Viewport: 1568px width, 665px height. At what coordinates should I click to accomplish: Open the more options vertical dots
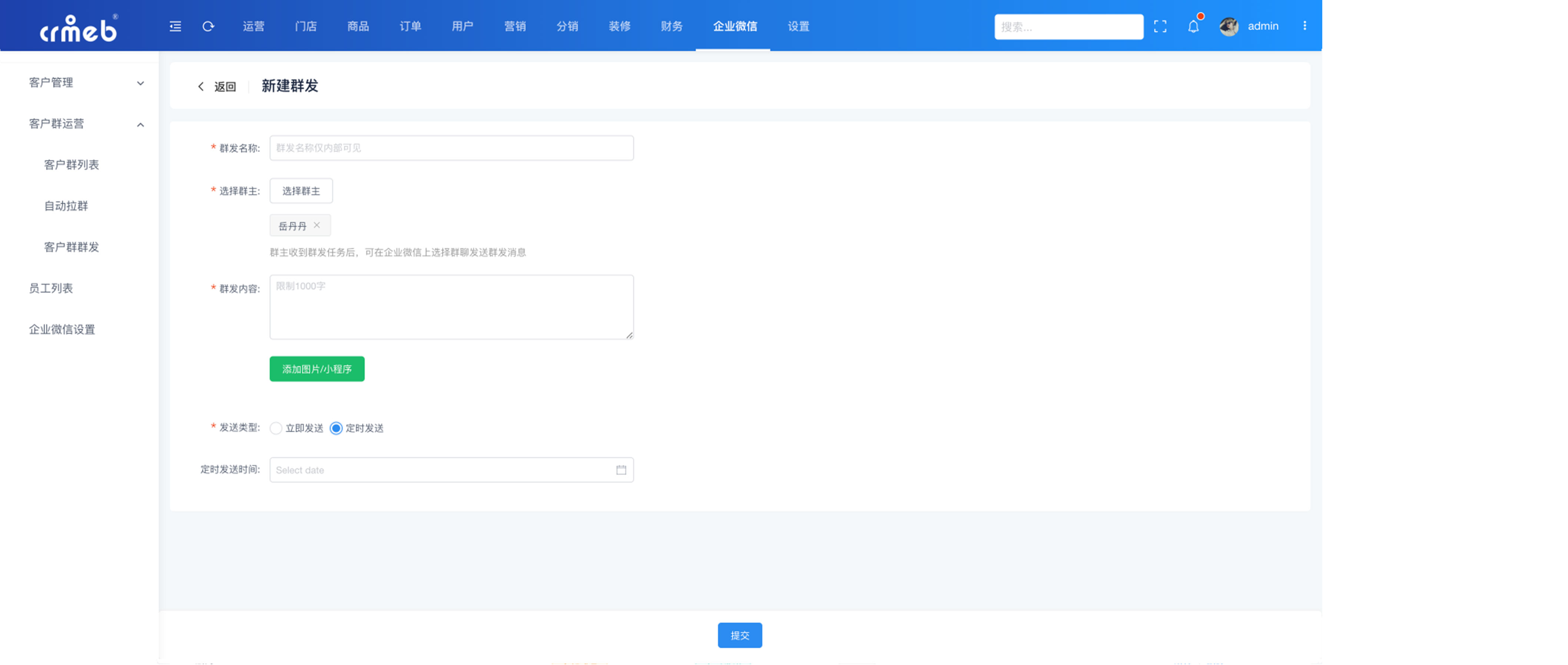(1305, 26)
